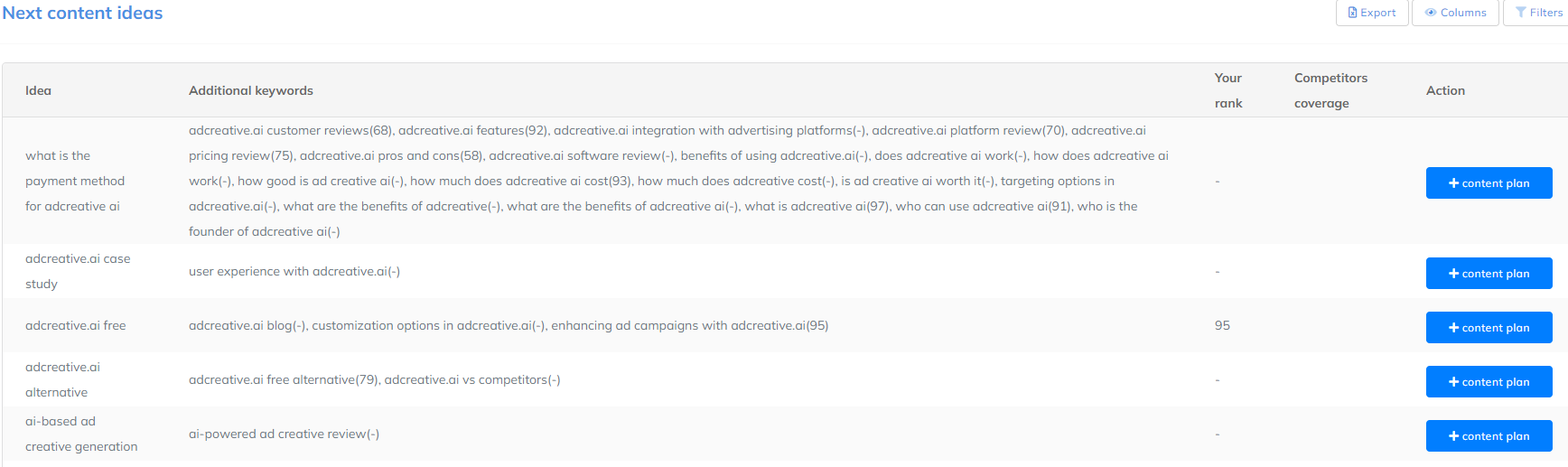1568x467 pixels.
Task: Click the Action column header
Action: [x=1445, y=90]
